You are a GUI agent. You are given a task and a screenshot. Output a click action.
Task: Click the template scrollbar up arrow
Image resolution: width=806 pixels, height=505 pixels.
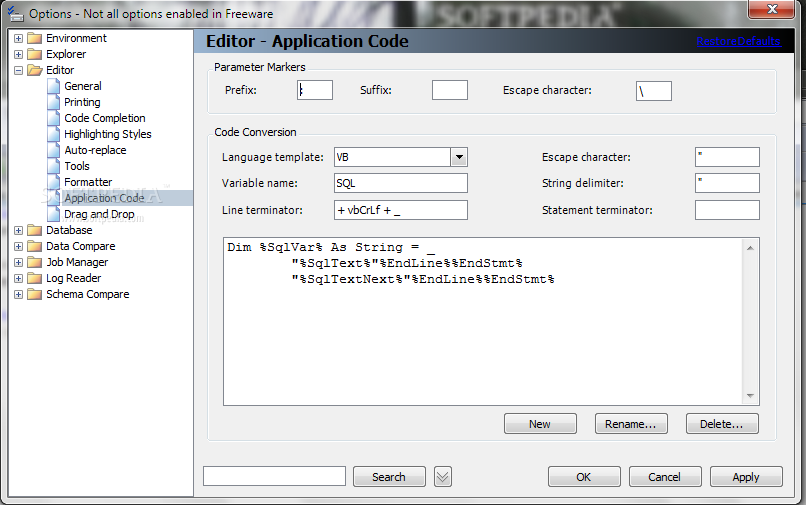[x=750, y=248]
